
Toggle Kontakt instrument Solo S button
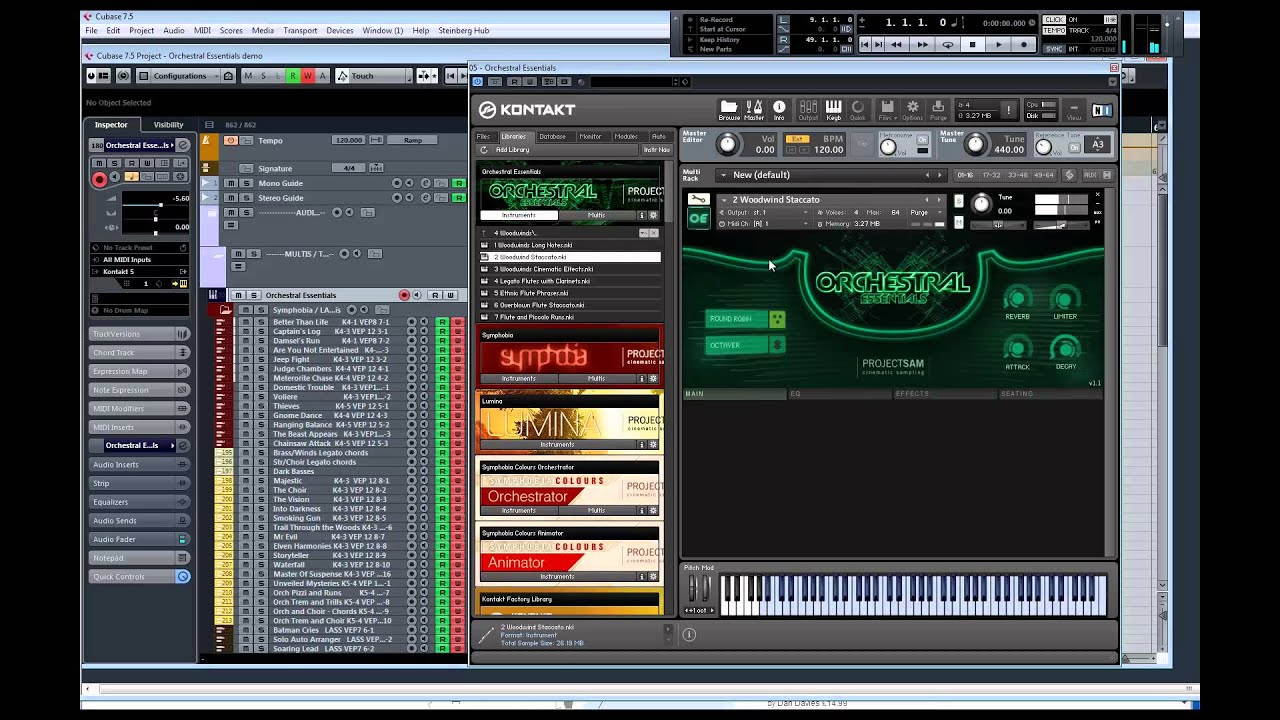[x=959, y=199]
